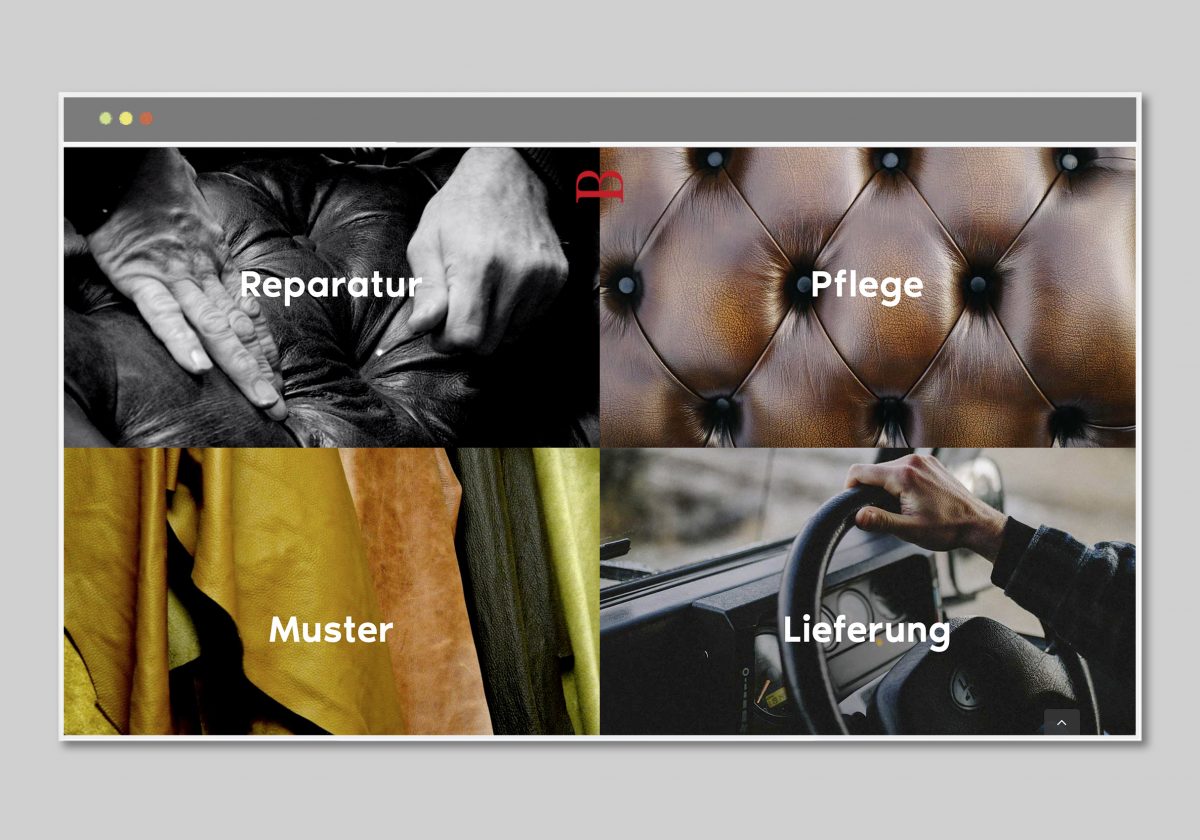Click the gray browser title bar
Screen dimensions: 1200x840
(600, 119)
